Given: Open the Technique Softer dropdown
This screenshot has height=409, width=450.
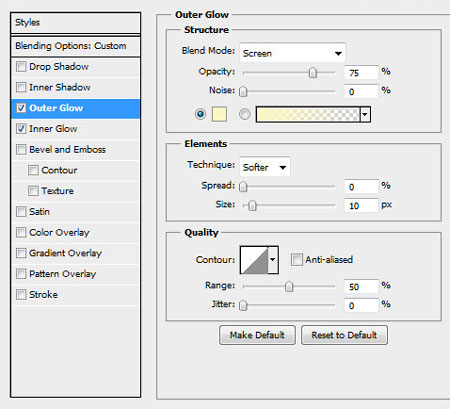Looking at the screenshot, I should point(265,167).
